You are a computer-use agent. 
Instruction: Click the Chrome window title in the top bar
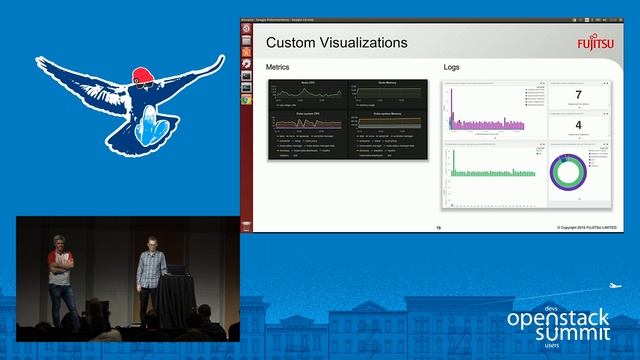(278, 20)
